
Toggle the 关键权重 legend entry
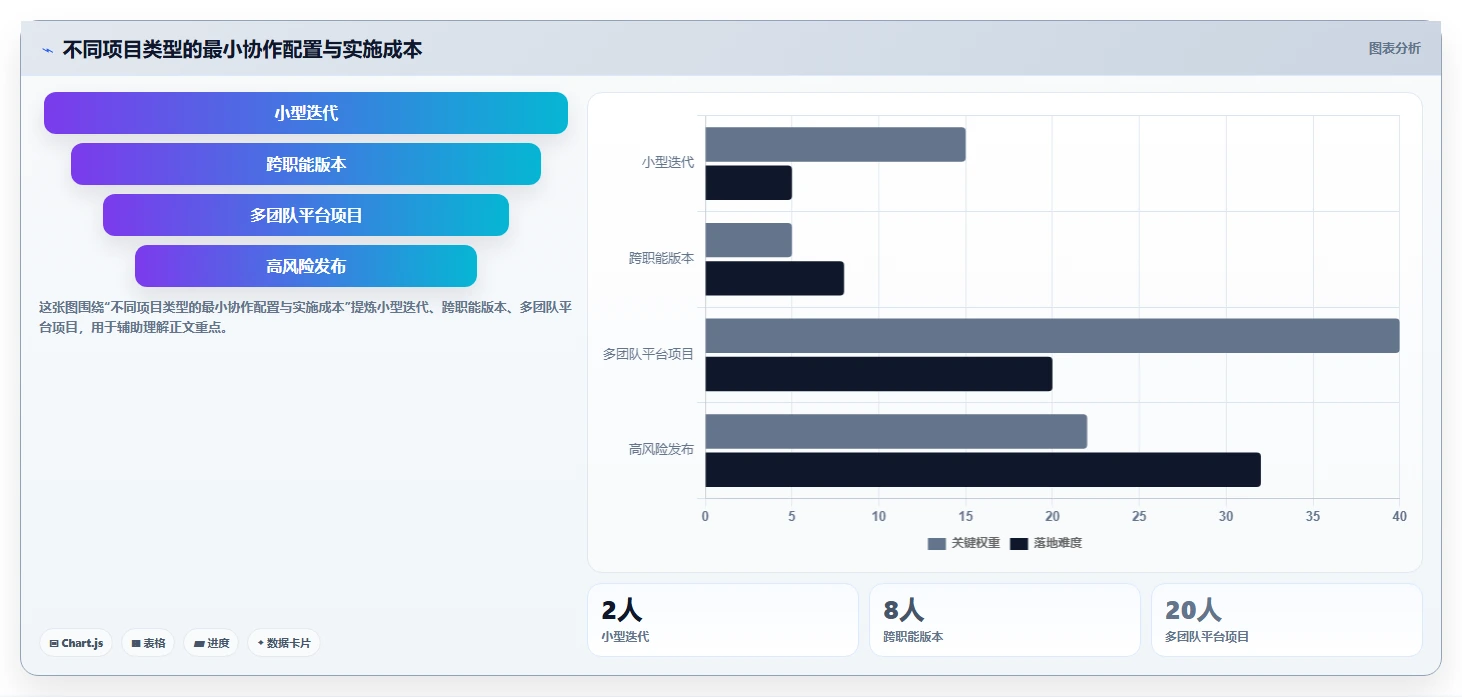tap(964, 543)
